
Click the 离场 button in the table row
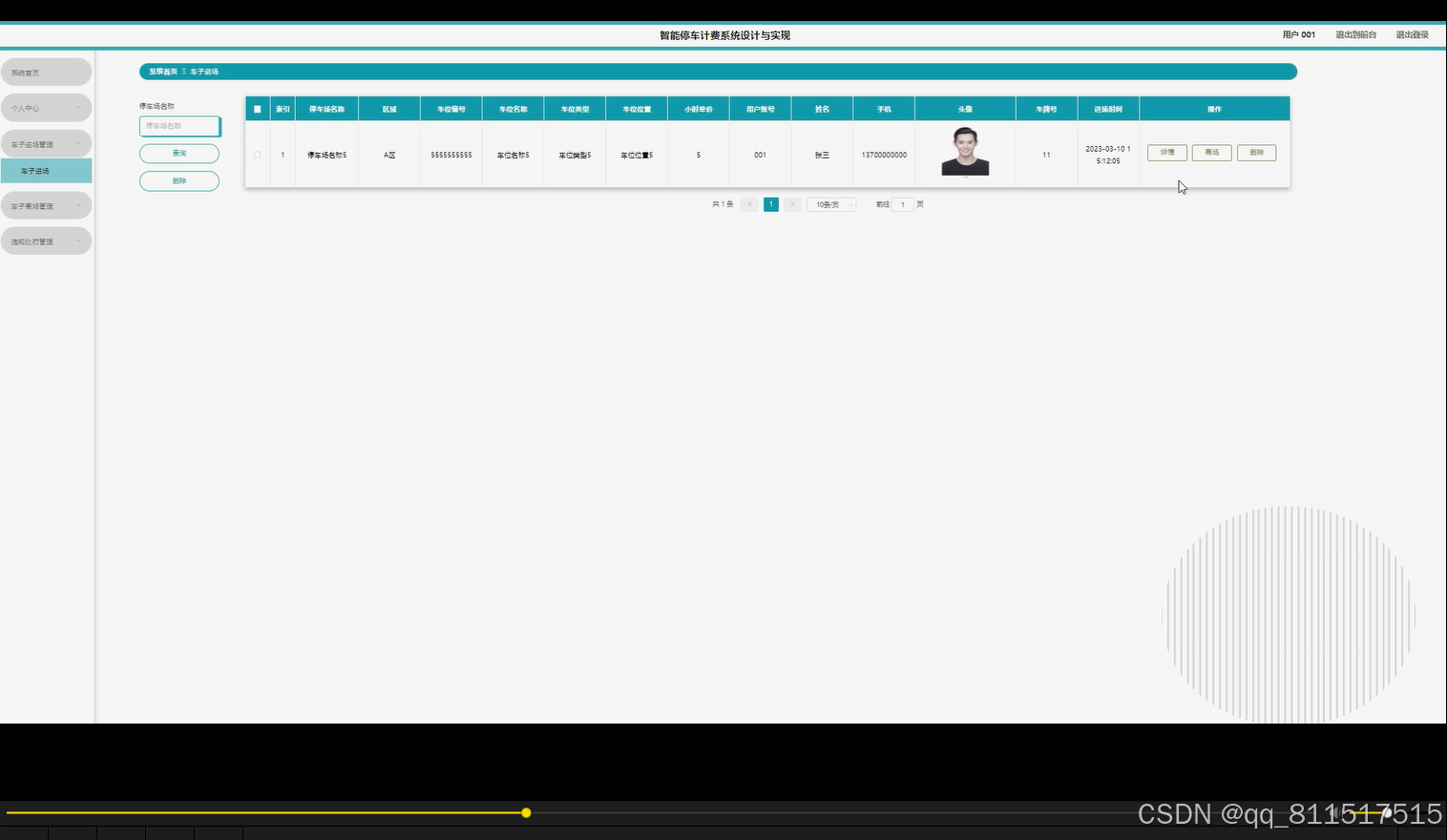pos(1212,153)
